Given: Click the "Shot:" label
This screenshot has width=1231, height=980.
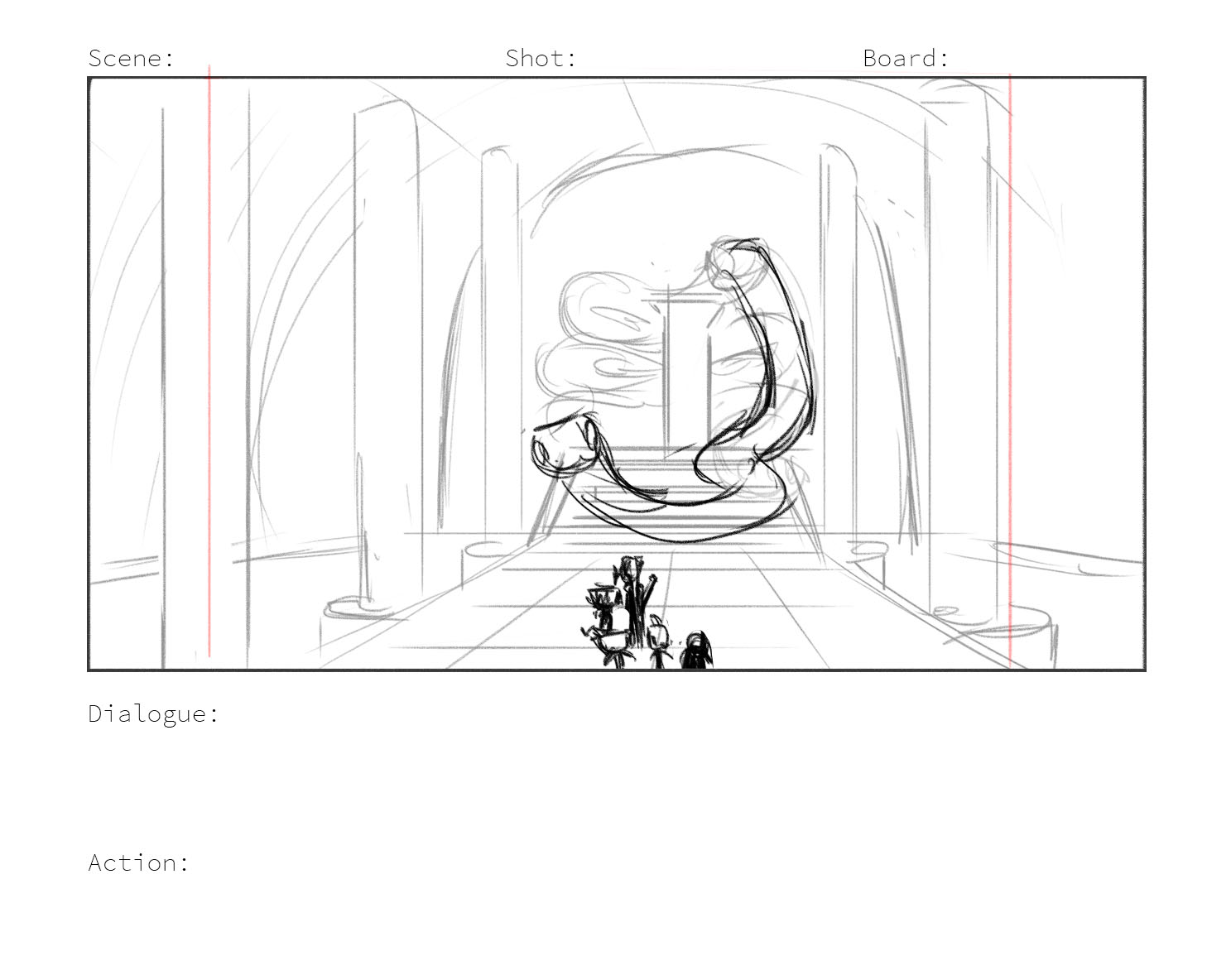Looking at the screenshot, I should (541, 58).
